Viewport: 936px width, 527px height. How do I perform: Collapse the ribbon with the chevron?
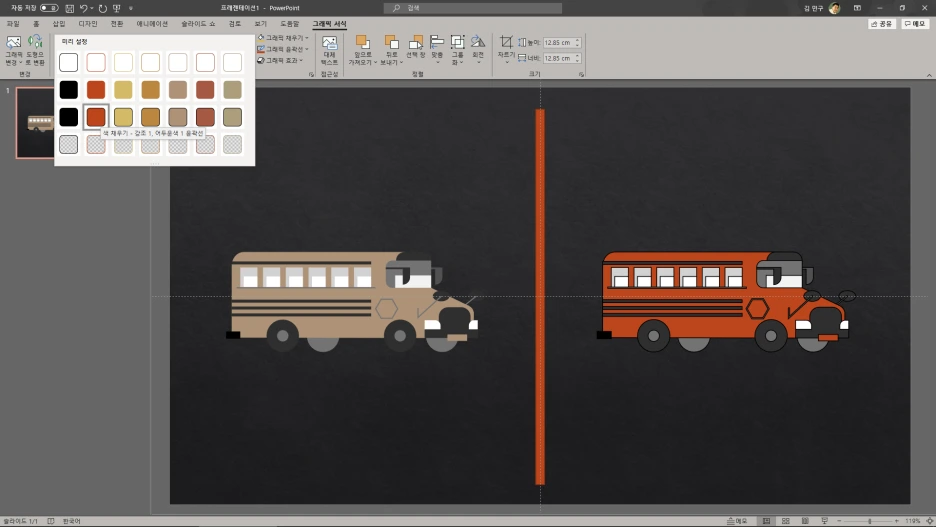pos(929,75)
